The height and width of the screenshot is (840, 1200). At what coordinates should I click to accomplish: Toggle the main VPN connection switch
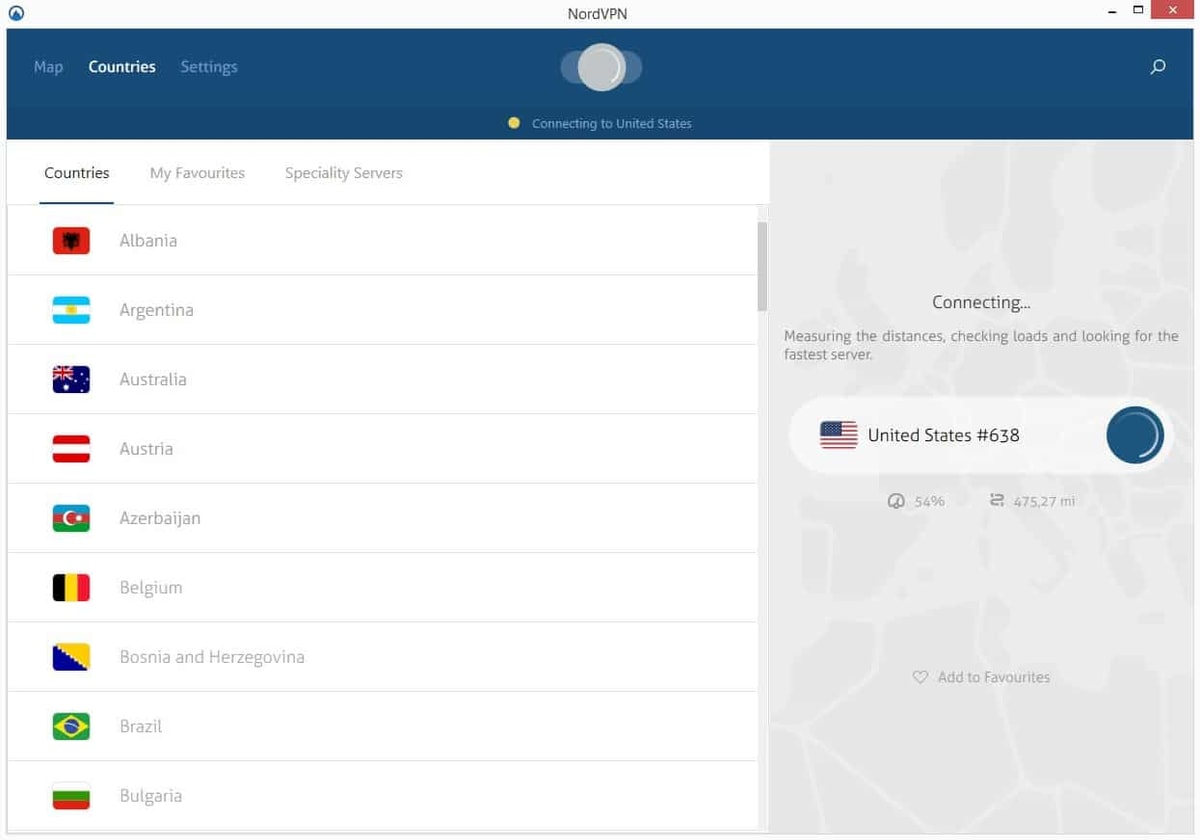tap(601, 67)
